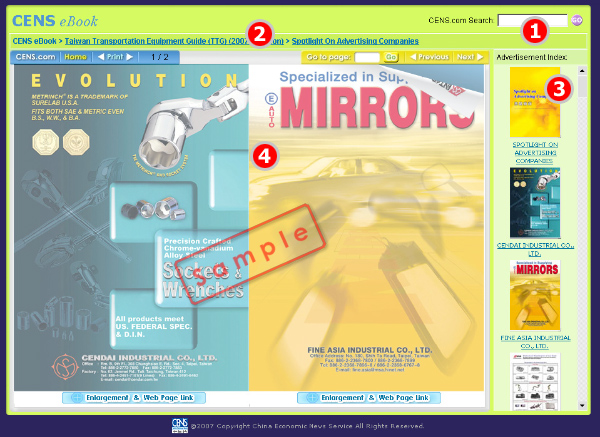Click the purple GO search button
This screenshot has height=437, width=600.
point(577,19)
